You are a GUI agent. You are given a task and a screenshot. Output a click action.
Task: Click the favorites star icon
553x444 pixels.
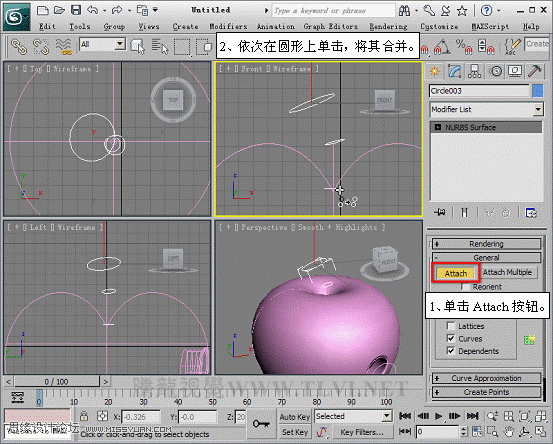(x=462, y=11)
